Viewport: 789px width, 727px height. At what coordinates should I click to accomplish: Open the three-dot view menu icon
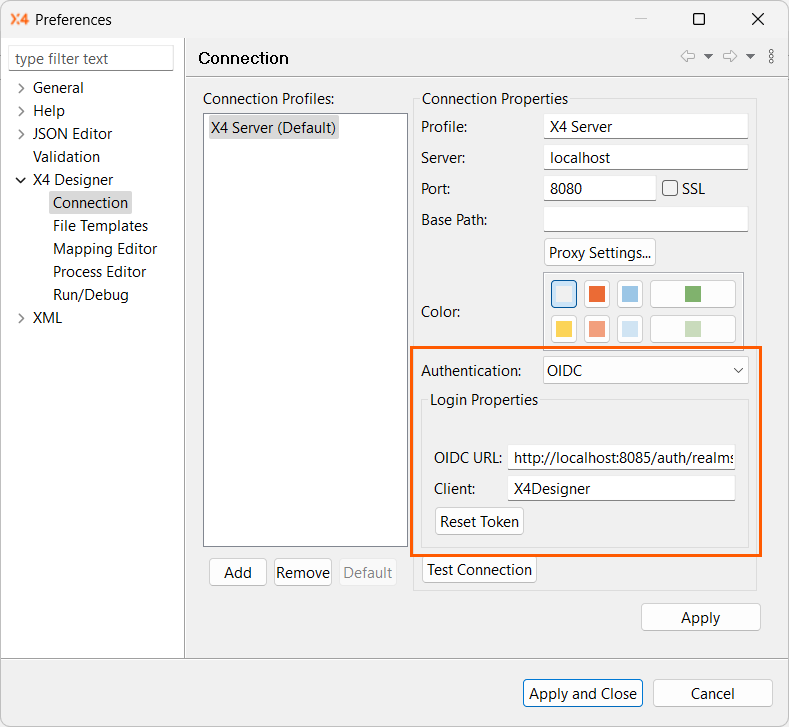[771, 57]
